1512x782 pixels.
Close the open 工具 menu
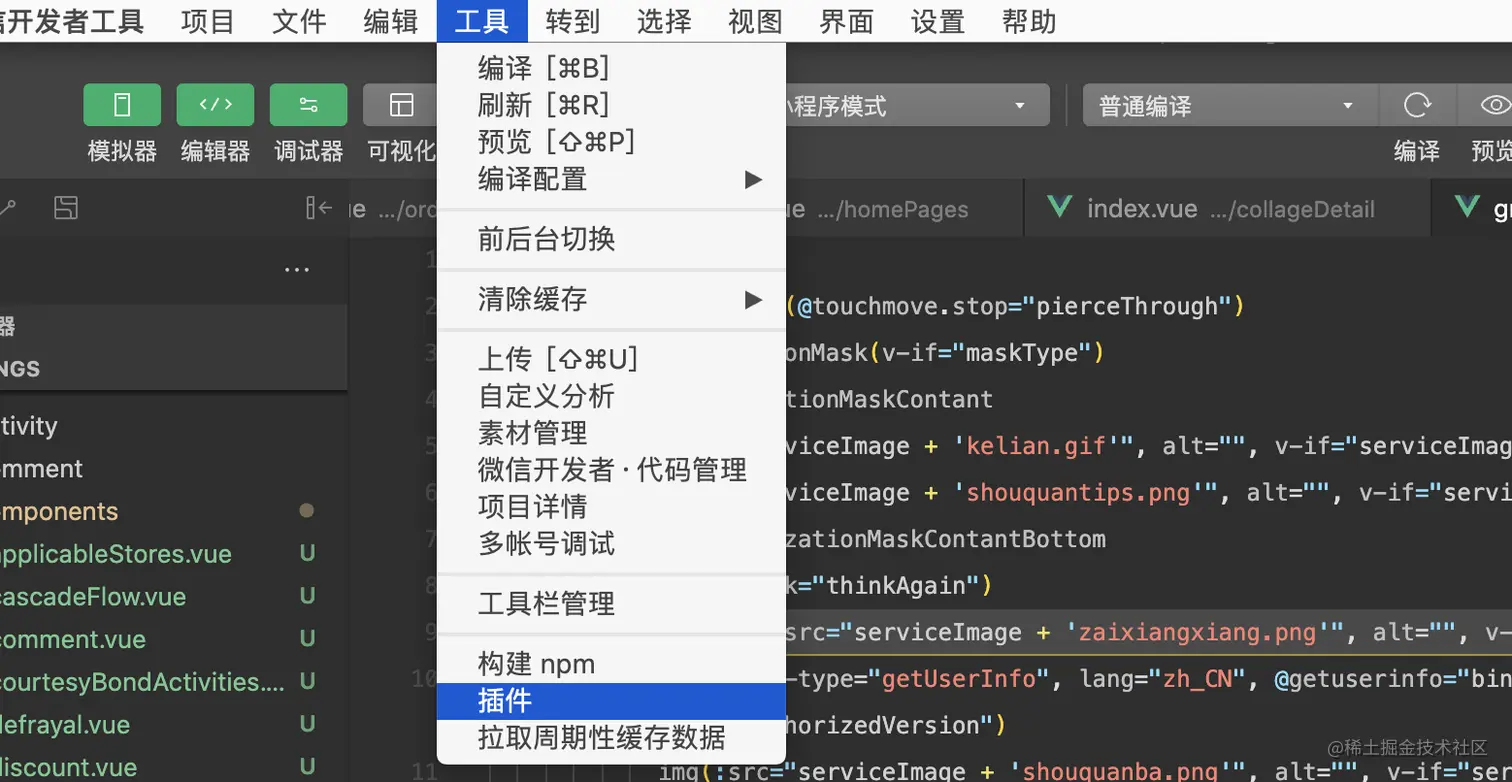point(482,21)
